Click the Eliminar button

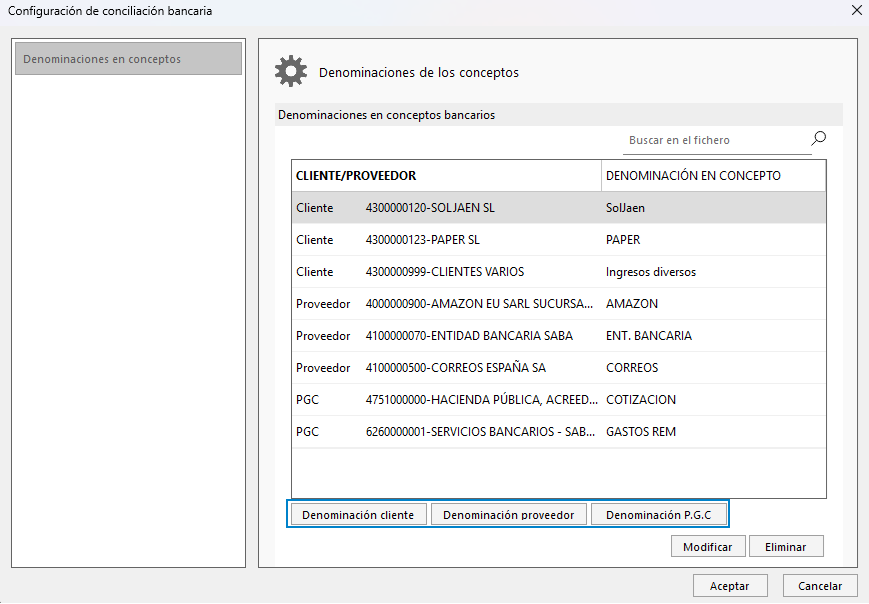[786, 547]
